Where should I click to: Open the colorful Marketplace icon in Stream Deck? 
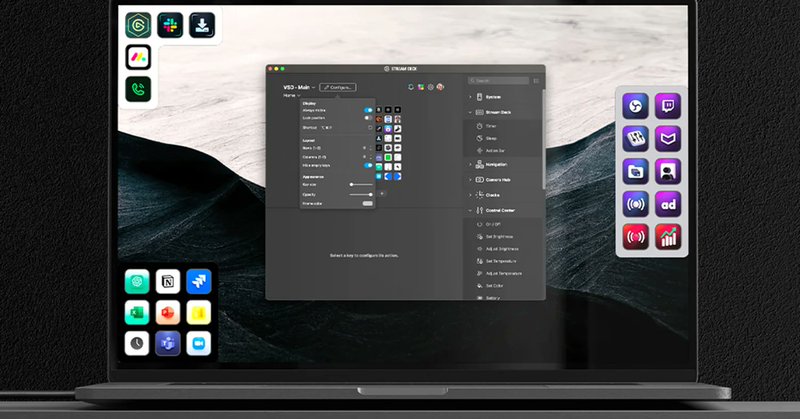coord(421,87)
